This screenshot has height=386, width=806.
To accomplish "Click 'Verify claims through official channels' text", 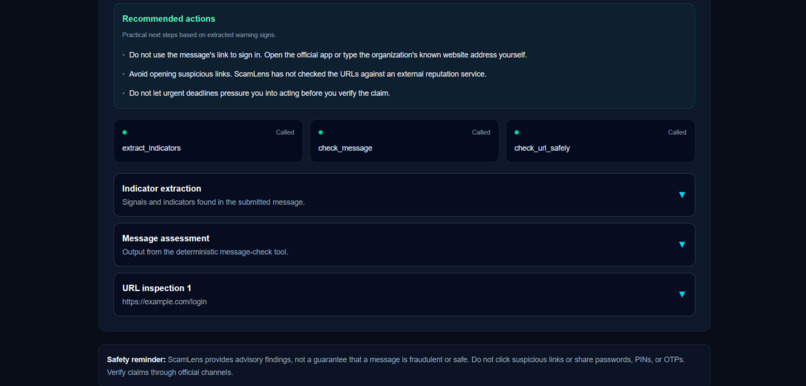I will [x=170, y=372].
